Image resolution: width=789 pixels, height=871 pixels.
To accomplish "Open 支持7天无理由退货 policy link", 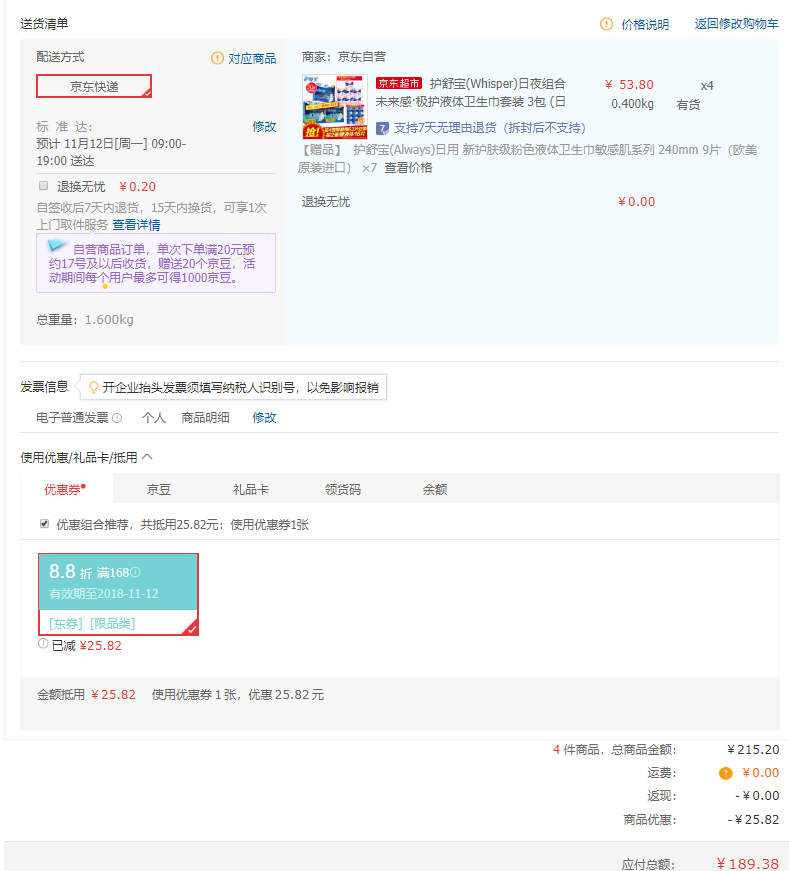I will pos(490,128).
